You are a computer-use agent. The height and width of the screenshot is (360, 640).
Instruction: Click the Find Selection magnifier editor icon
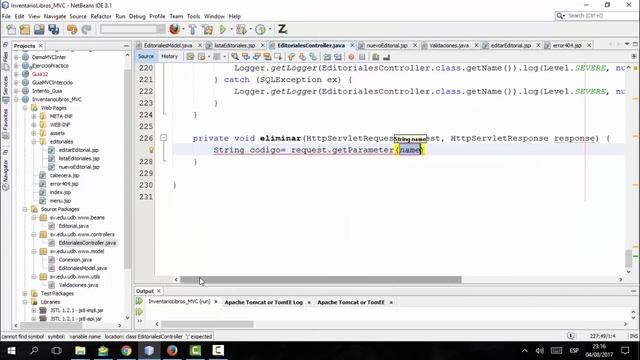point(235,57)
